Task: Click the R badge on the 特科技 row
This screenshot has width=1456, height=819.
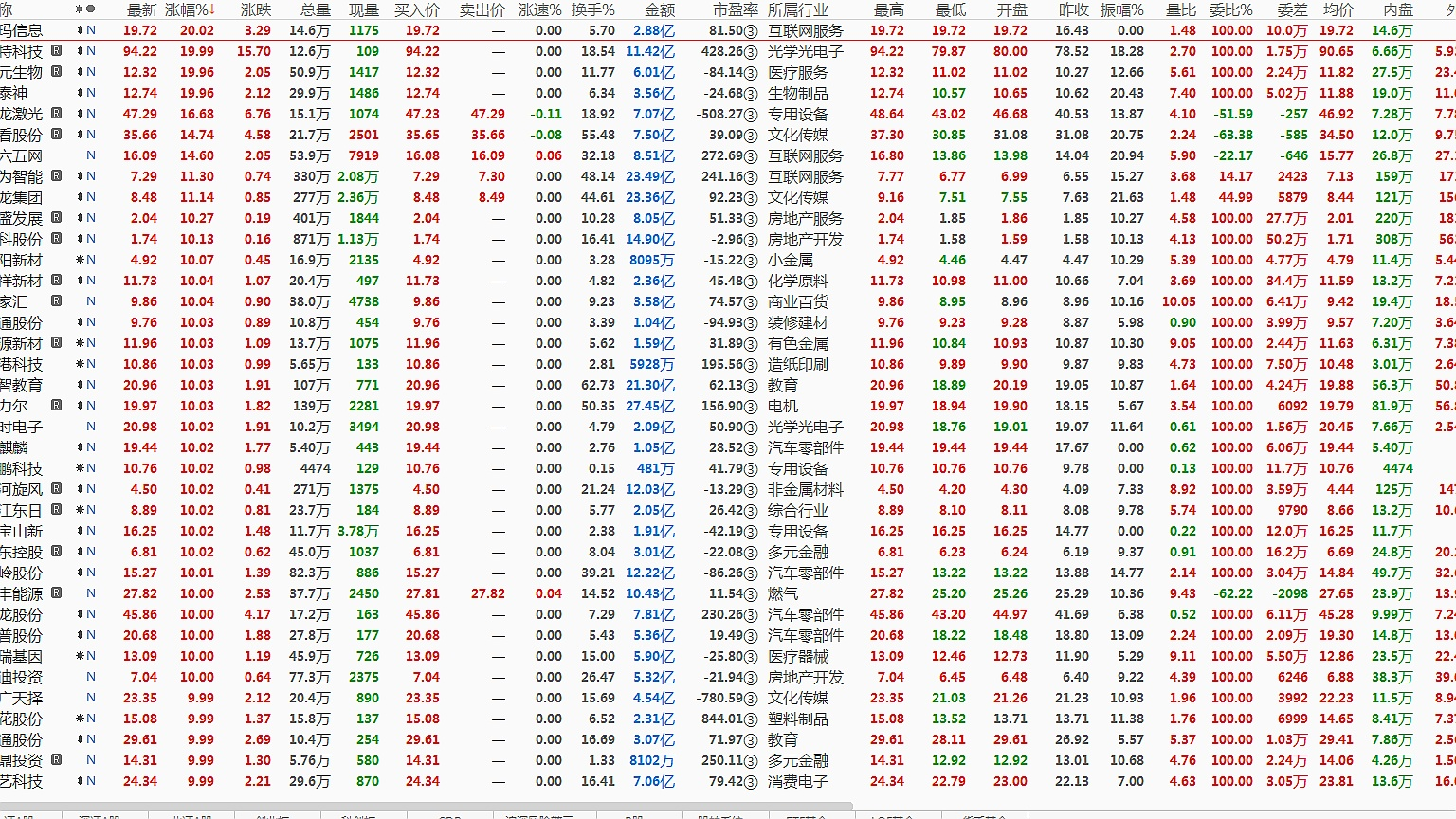Action: 57,51
